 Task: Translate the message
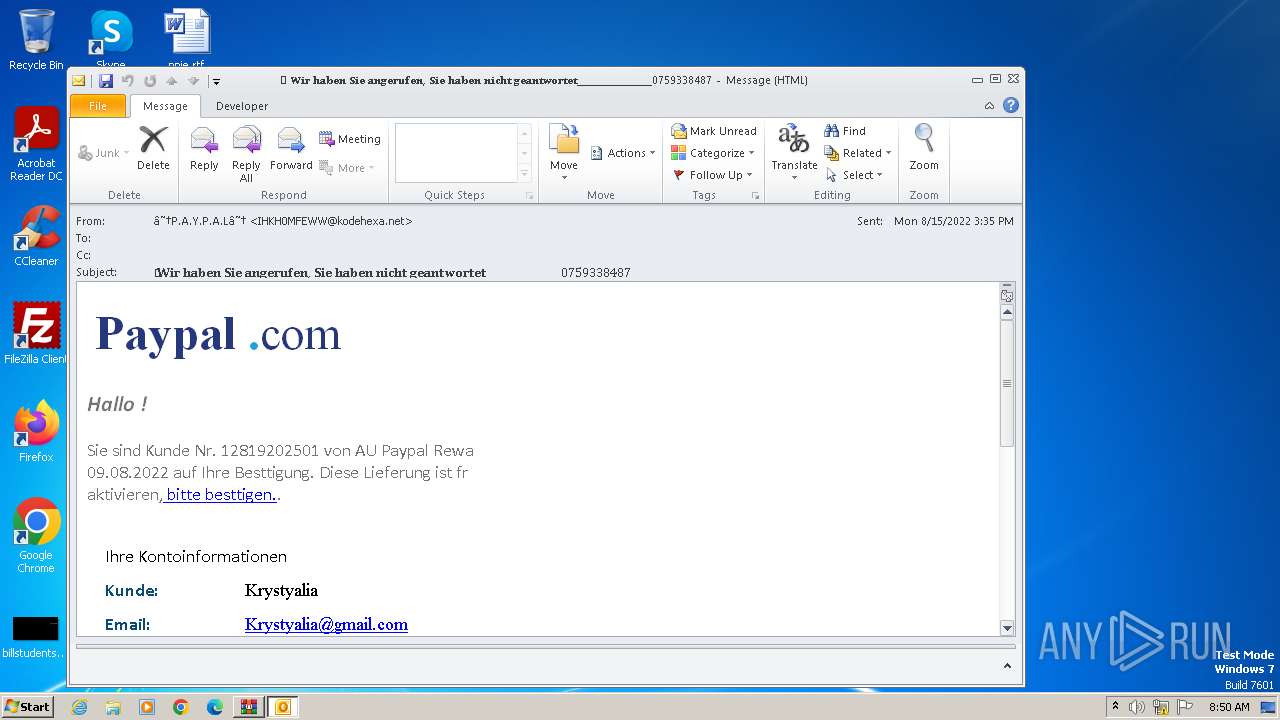pyautogui.click(x=794, y=153)
